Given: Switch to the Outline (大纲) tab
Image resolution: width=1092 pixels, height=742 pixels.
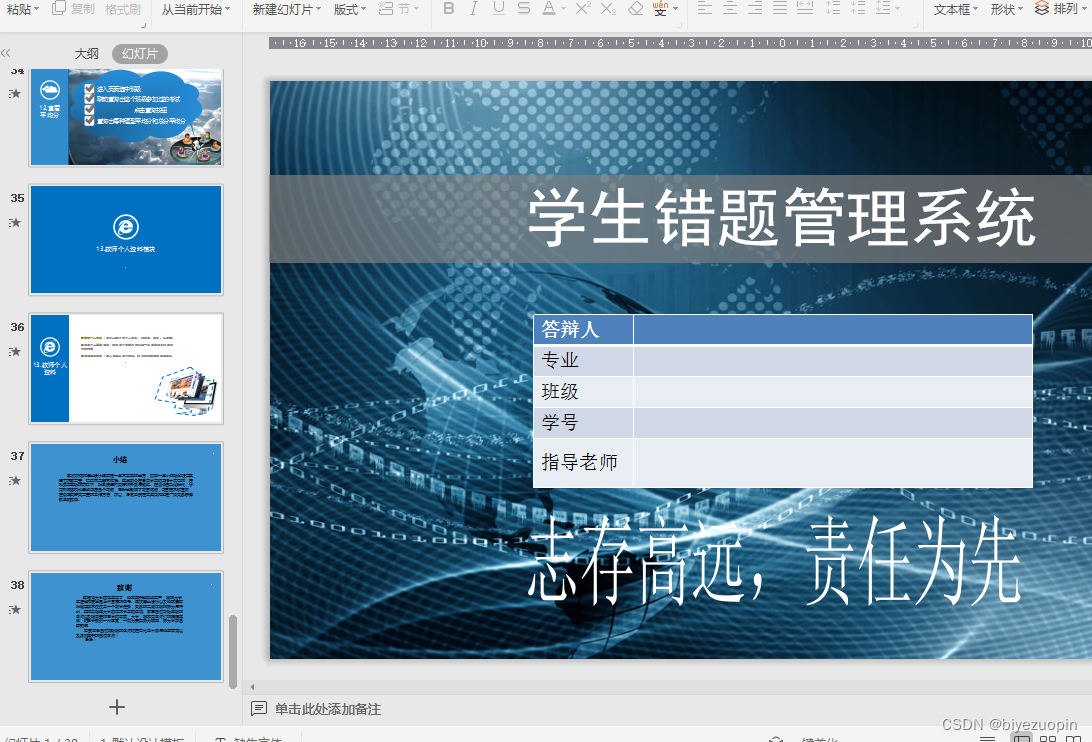Looking at the screenshot, I should pos(86,53).
